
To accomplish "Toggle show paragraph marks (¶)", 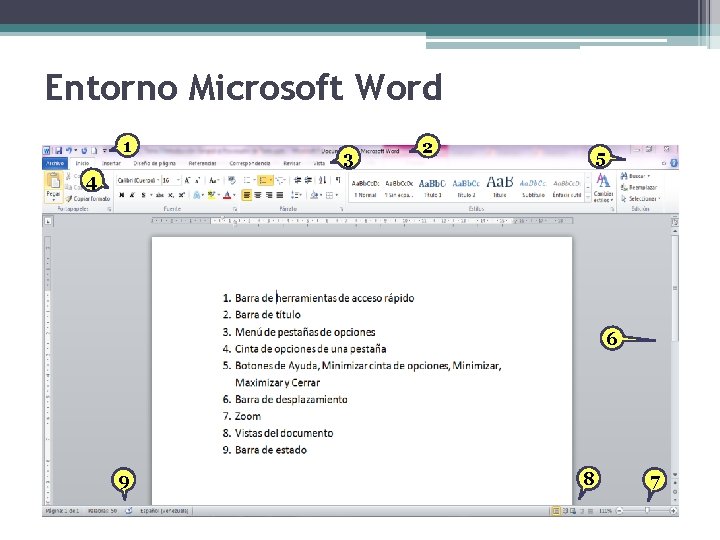I will (x=338, y=180).
